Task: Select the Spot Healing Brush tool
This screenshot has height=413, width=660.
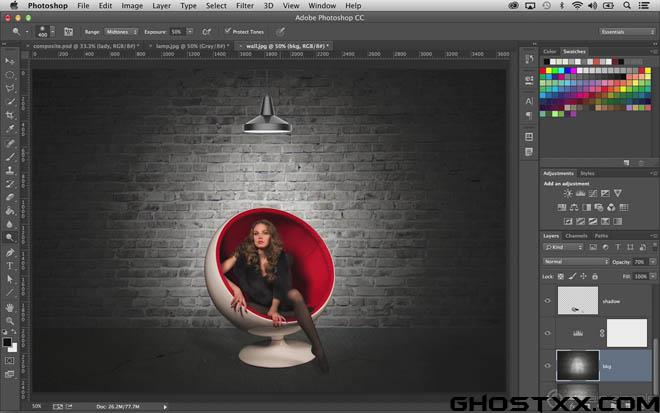Action: point(10,144)
